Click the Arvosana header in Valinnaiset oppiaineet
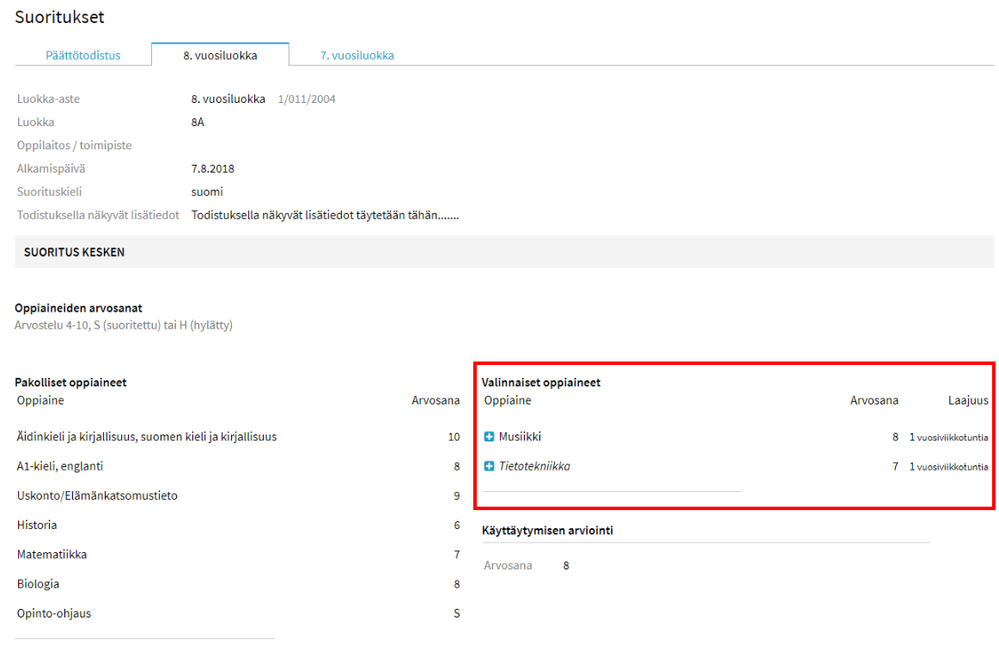 pos(874,400)
